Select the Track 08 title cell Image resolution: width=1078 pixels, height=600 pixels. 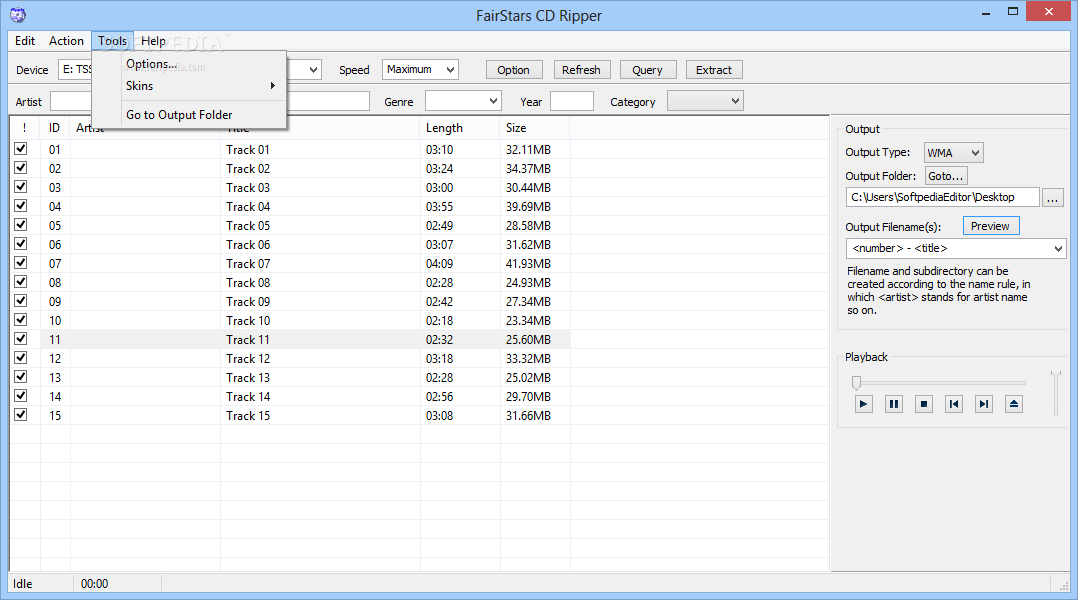point(248,282)
